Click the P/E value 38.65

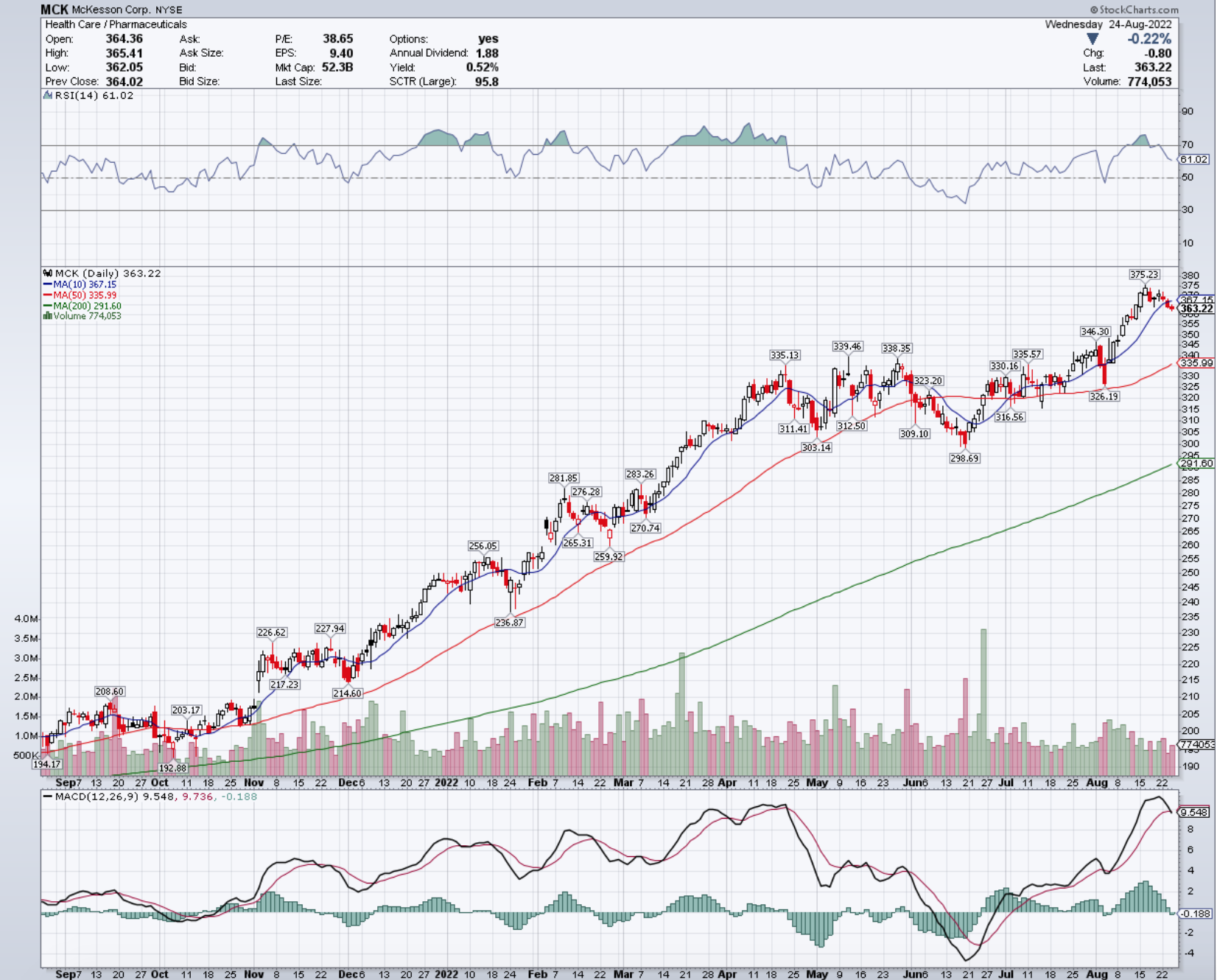[338, 39]
